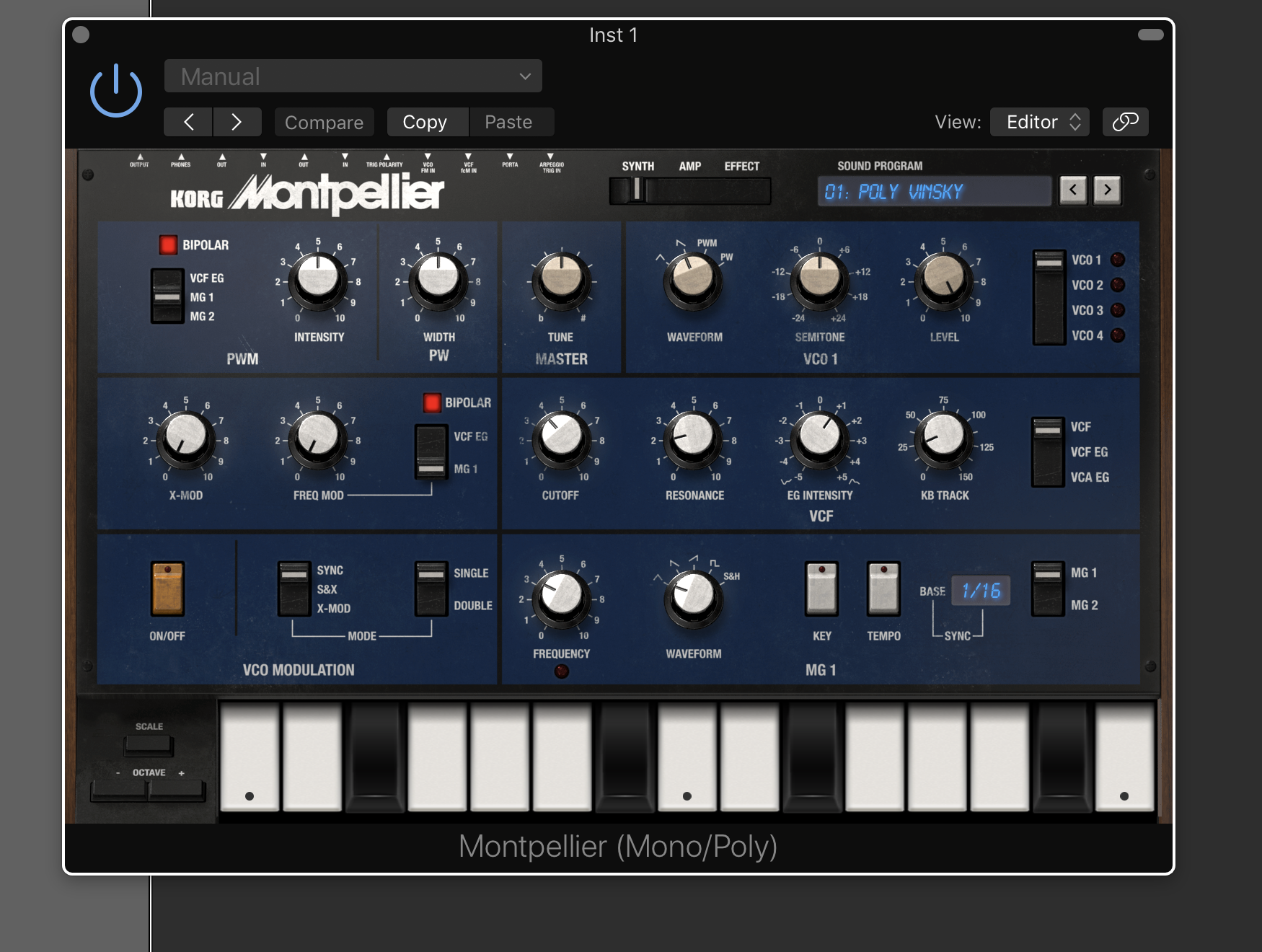
Task: Click the FREQ MOD source switch VCF EG/MG 1
Action: (x=431, y=452)
